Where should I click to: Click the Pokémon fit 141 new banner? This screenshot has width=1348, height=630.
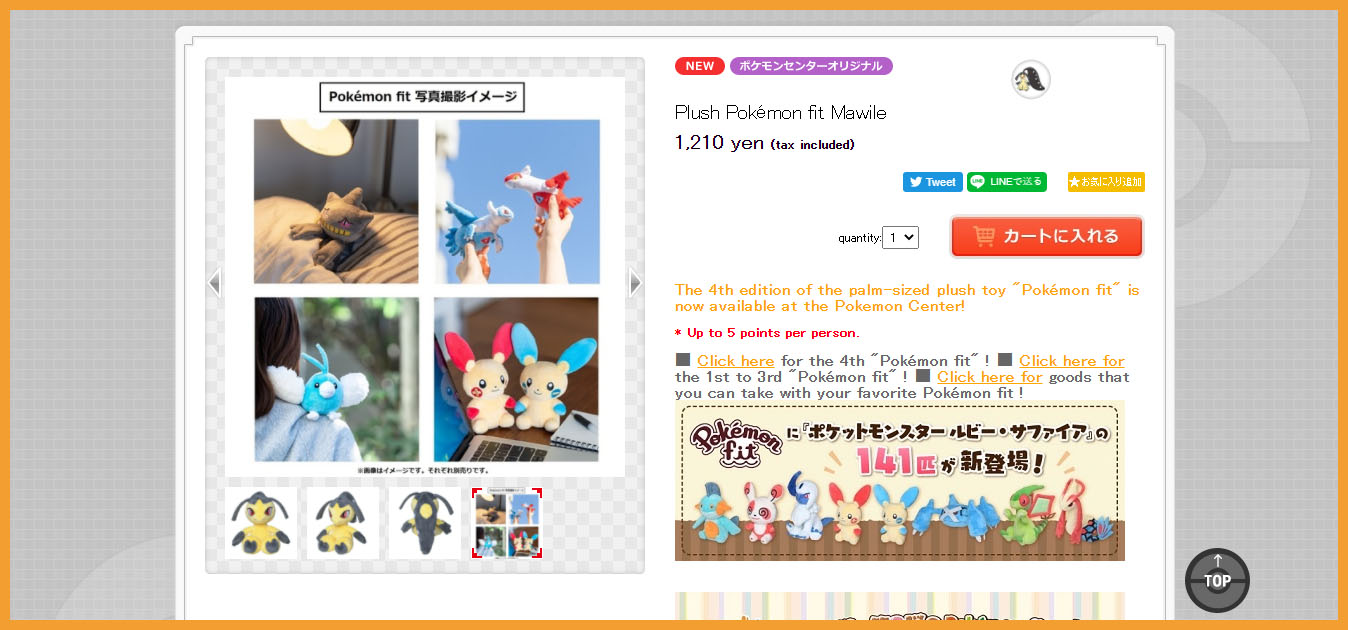click(900, 481)
